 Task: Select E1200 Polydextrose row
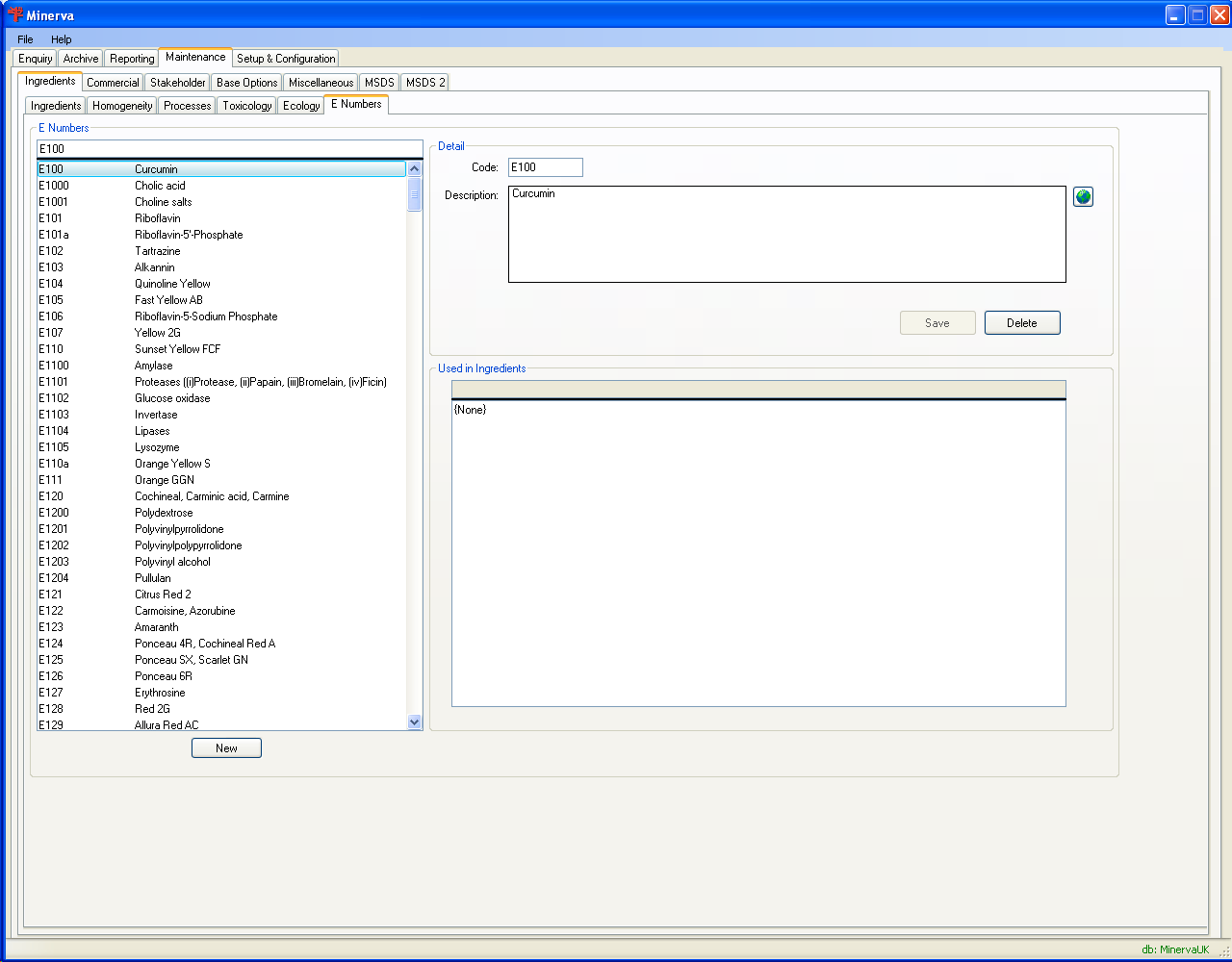tap(164, 513)
